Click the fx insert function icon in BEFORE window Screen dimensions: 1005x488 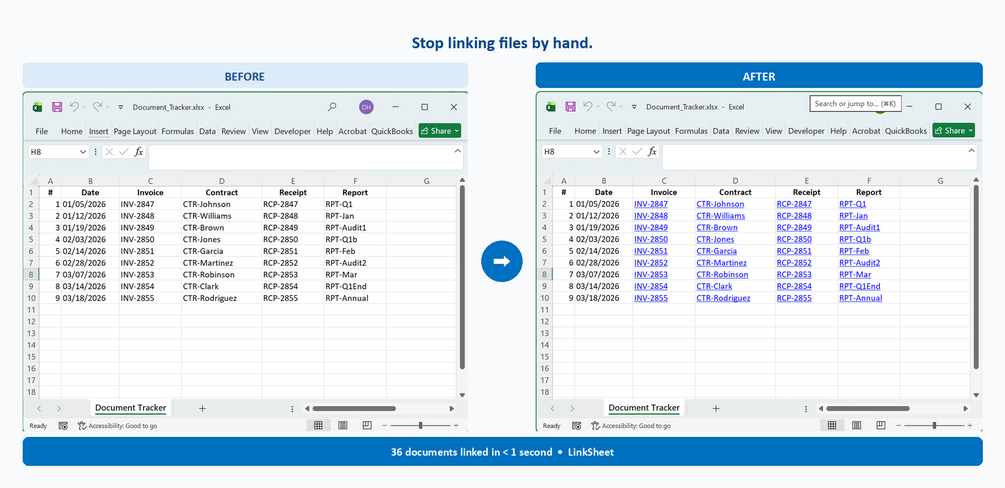tap(138, 152)
